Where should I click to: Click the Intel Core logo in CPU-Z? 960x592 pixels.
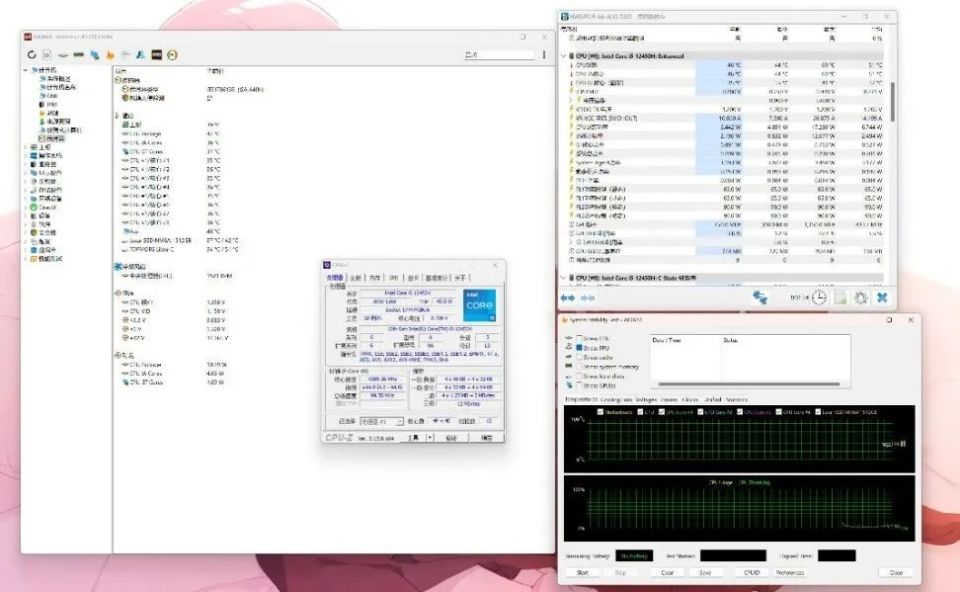point(479,305)
